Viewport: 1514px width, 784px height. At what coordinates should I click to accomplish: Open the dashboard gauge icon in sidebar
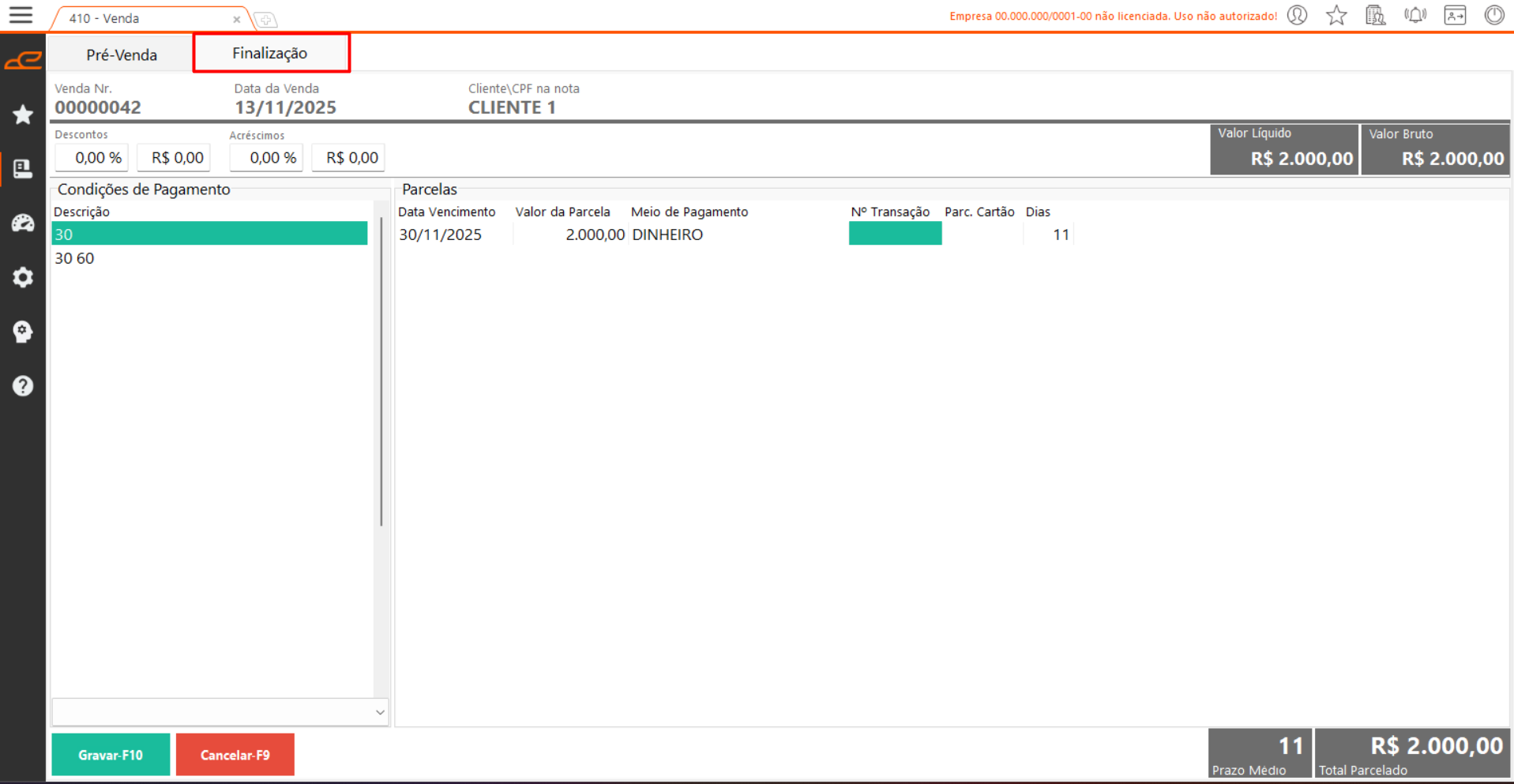coord(23,223)
